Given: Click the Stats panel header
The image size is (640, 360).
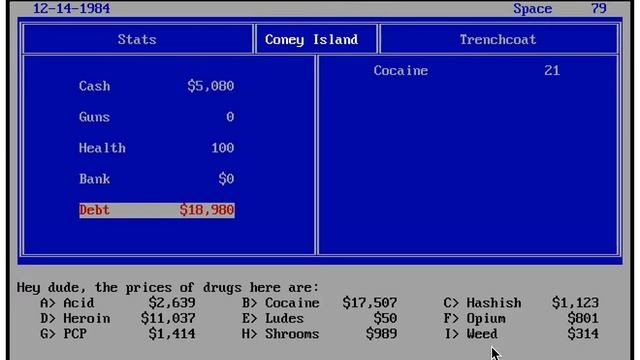Looking at the screenshot, I should pos(137,40).
